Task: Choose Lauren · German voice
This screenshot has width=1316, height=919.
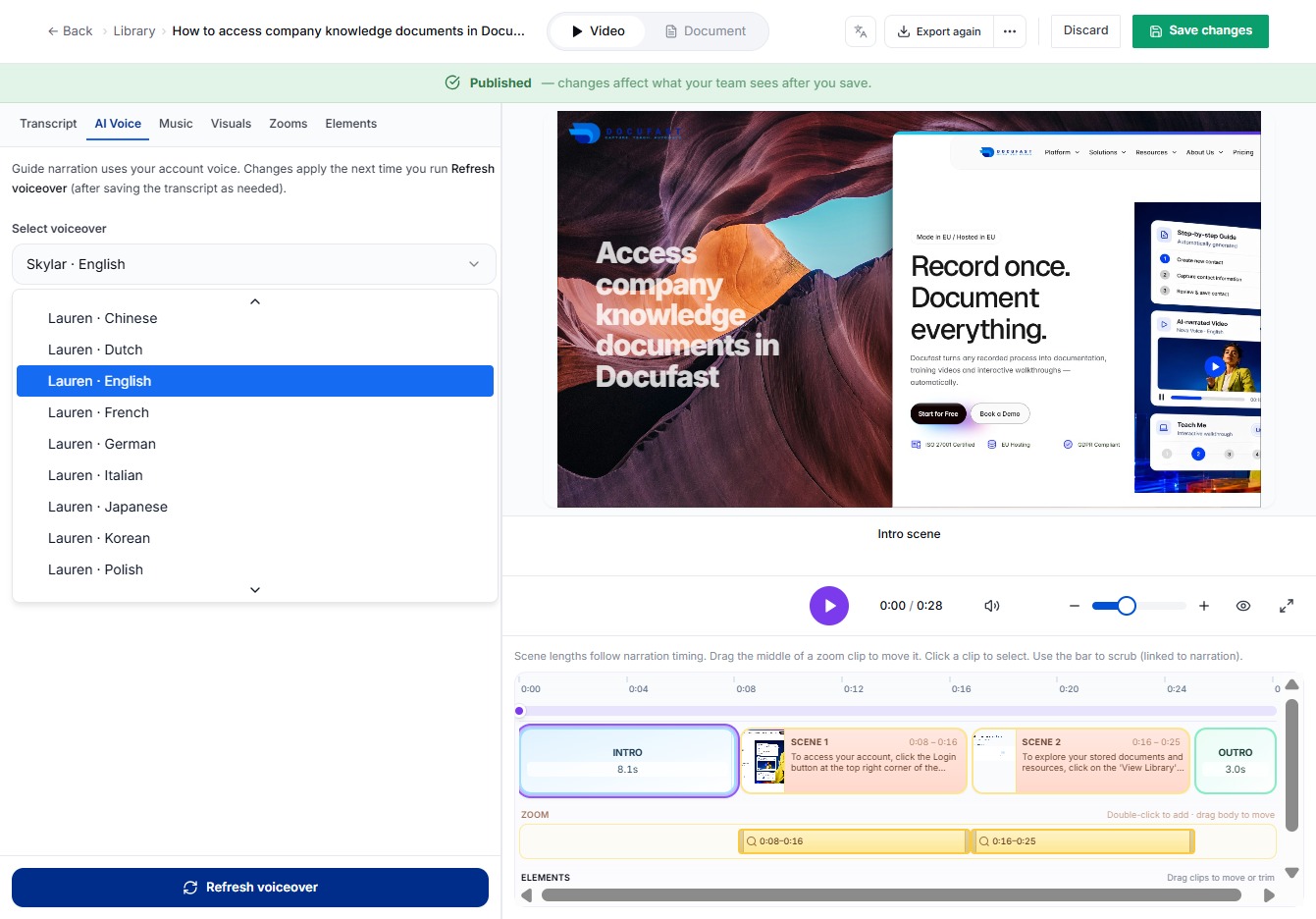Action: point(255,444)
